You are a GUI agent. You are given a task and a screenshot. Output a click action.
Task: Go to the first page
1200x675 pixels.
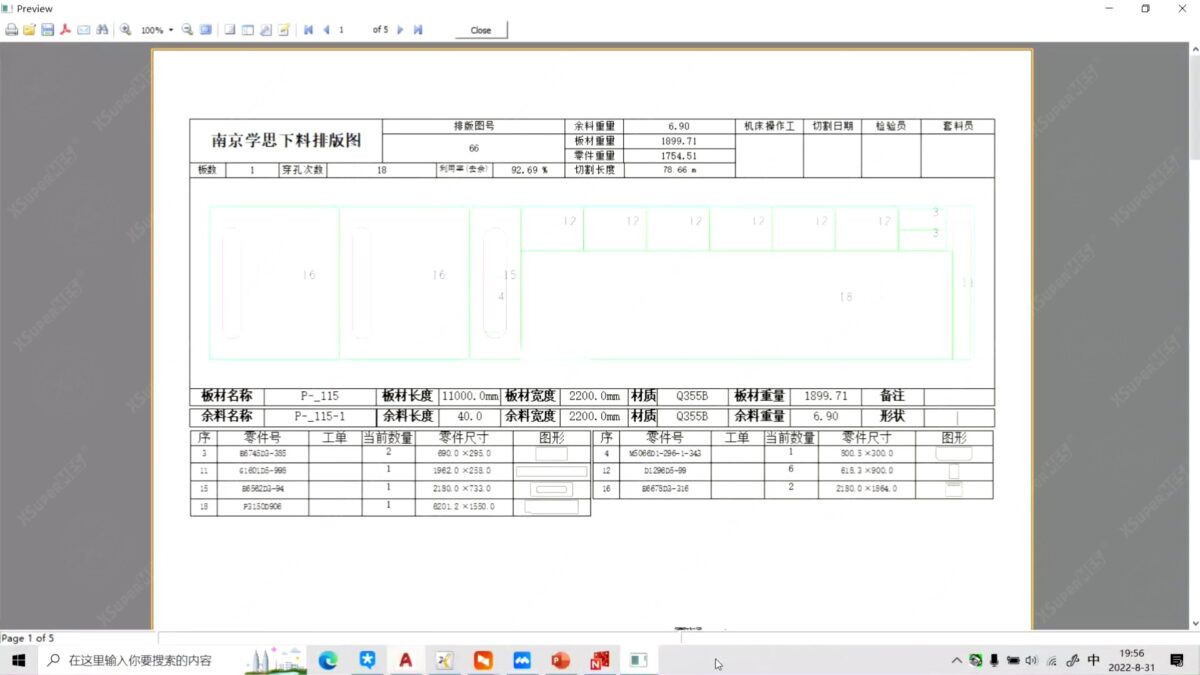308,30
